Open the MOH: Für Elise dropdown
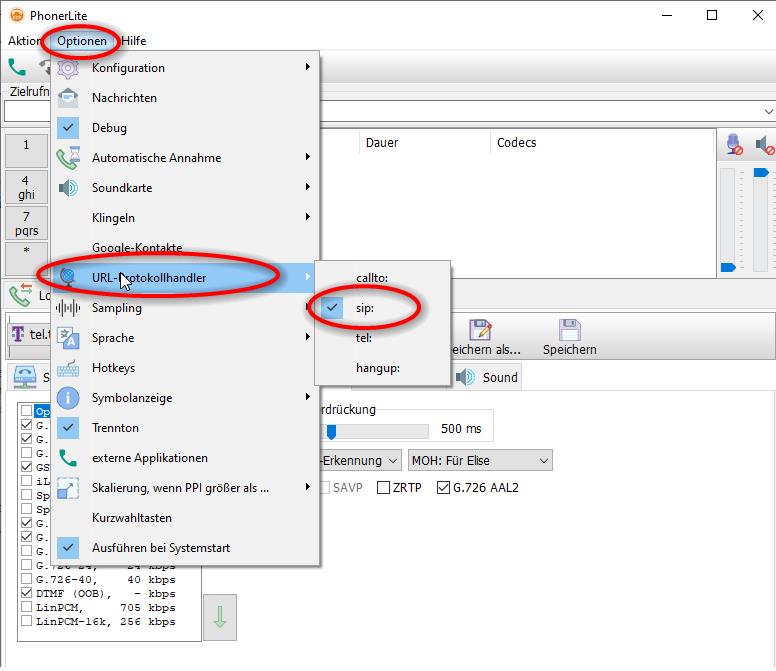Screen dimensions: 776x671 coord(480,460)
